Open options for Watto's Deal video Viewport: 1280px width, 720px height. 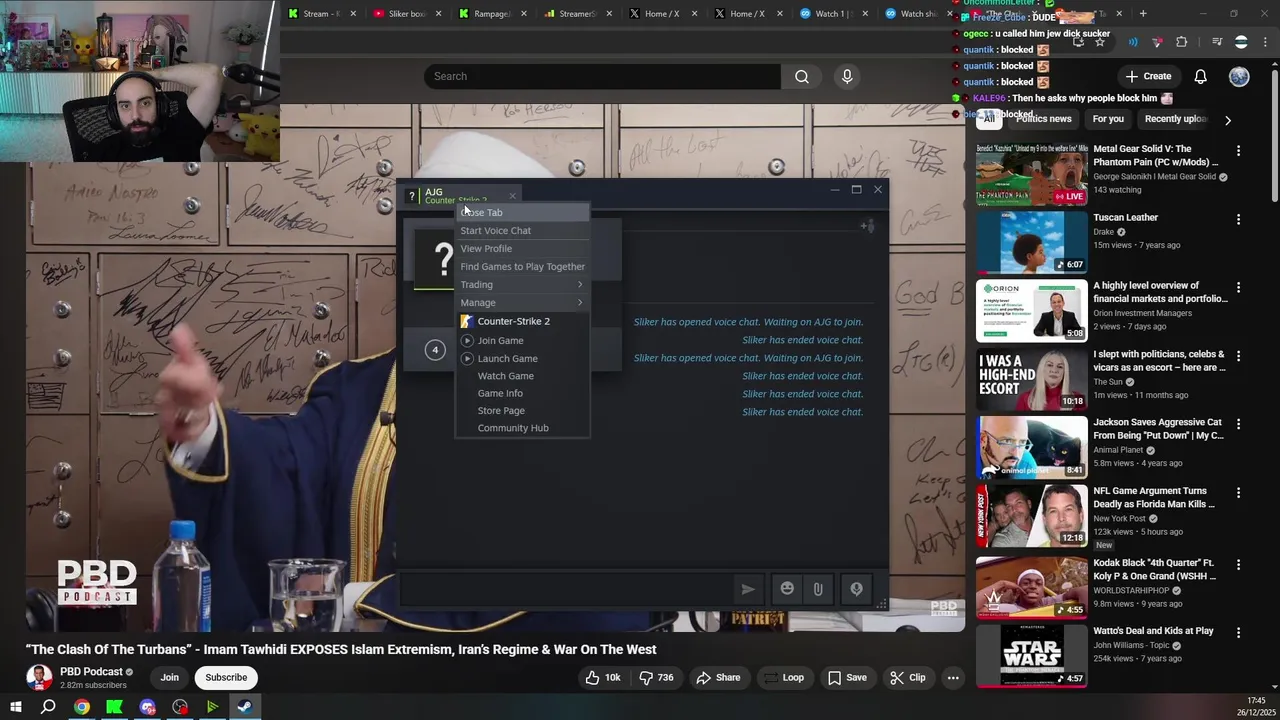click(1238, 633)
